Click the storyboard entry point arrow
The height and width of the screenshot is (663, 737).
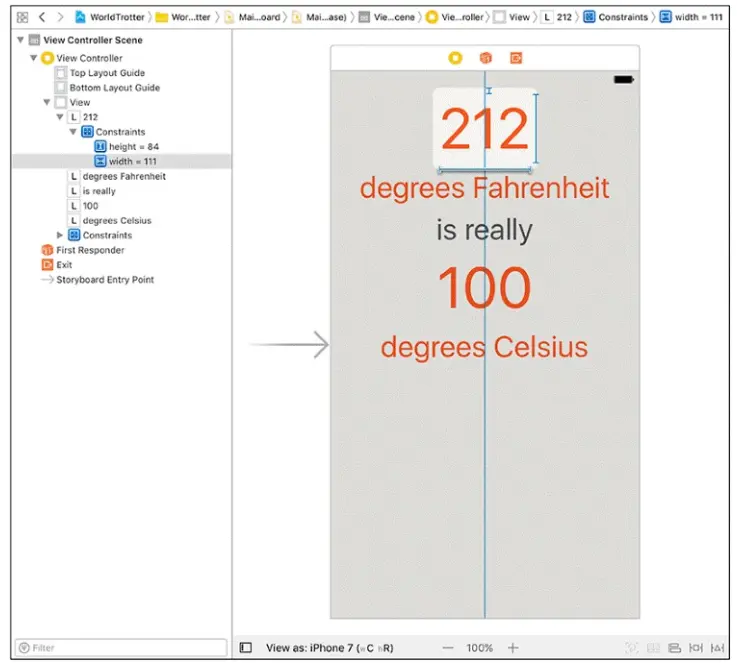(289, 344)
